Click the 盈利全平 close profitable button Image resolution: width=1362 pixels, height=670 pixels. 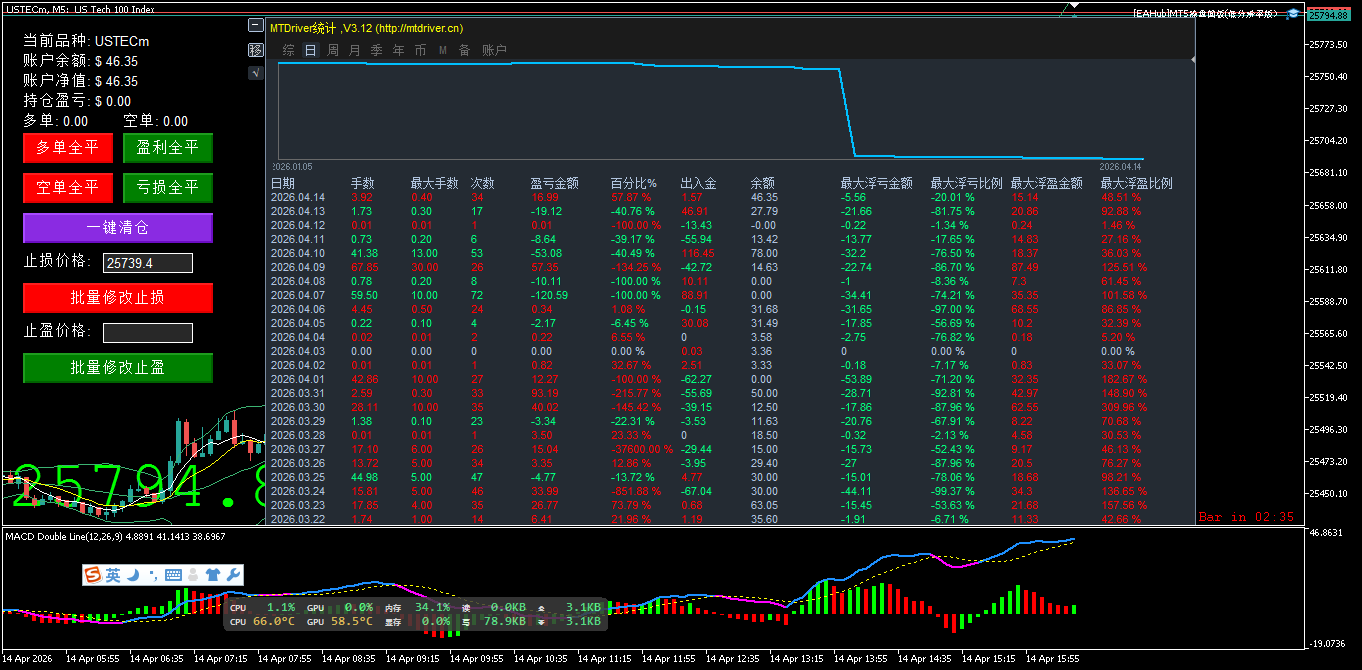pos(168,148)
